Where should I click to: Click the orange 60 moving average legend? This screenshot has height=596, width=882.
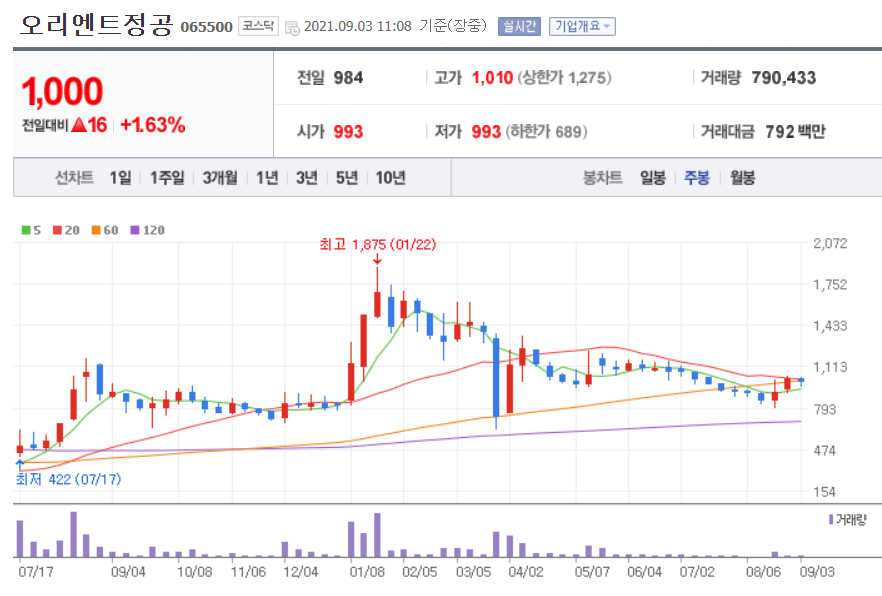point(105,230)
